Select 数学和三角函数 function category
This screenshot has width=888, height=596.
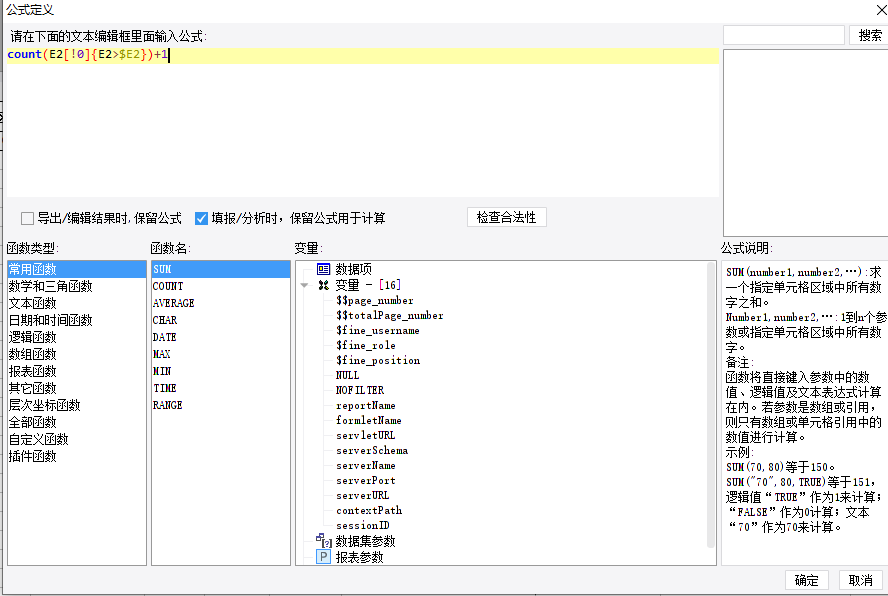coord(76,286)
